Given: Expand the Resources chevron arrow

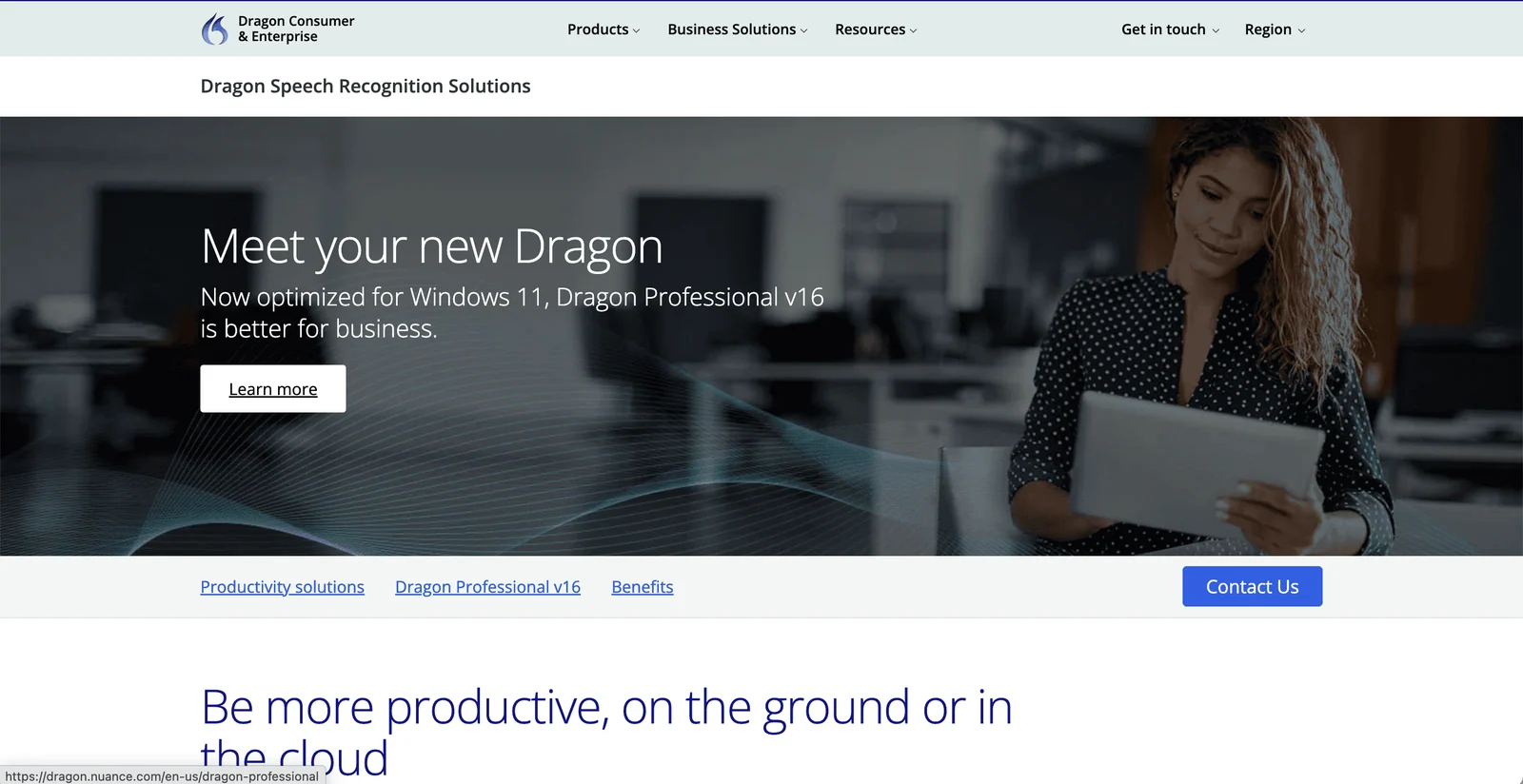Looking at the screenshot, I should tap(913, 30).
